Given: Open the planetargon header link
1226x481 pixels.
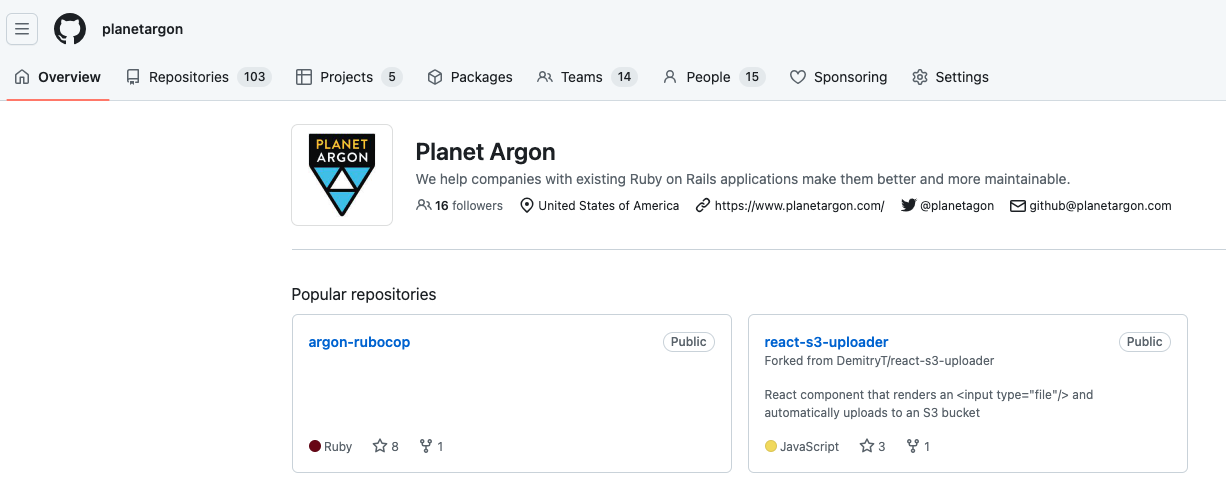Looking at the screenshot, I should (142, 29).
